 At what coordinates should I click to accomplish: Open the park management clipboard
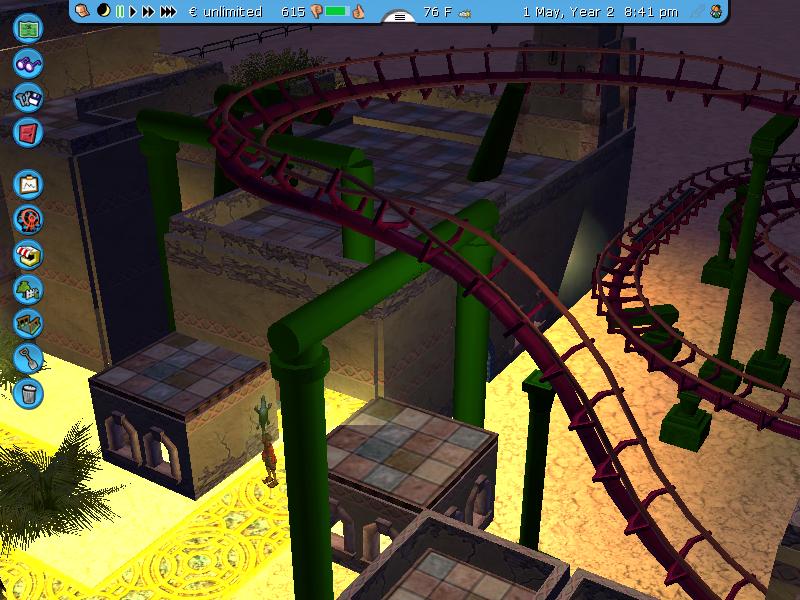[28, 184]
